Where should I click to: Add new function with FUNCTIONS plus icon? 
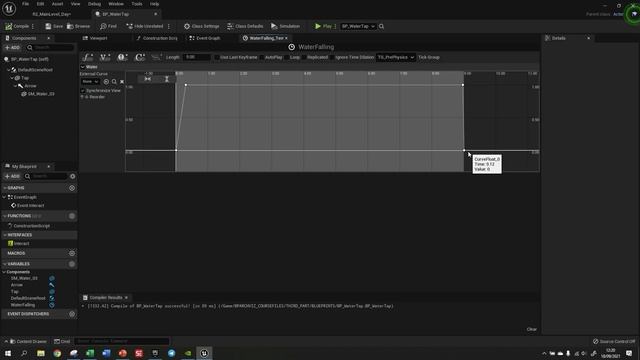[x=72, y=216]
